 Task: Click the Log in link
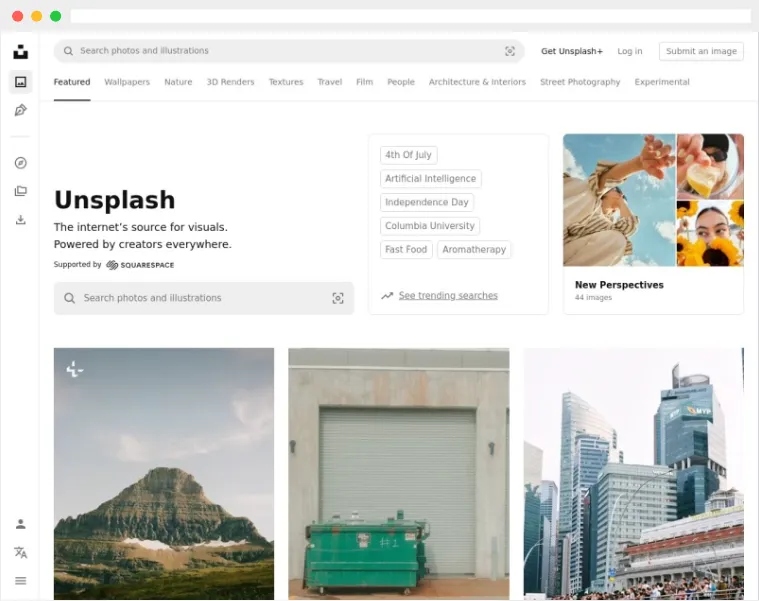(630, 51)
